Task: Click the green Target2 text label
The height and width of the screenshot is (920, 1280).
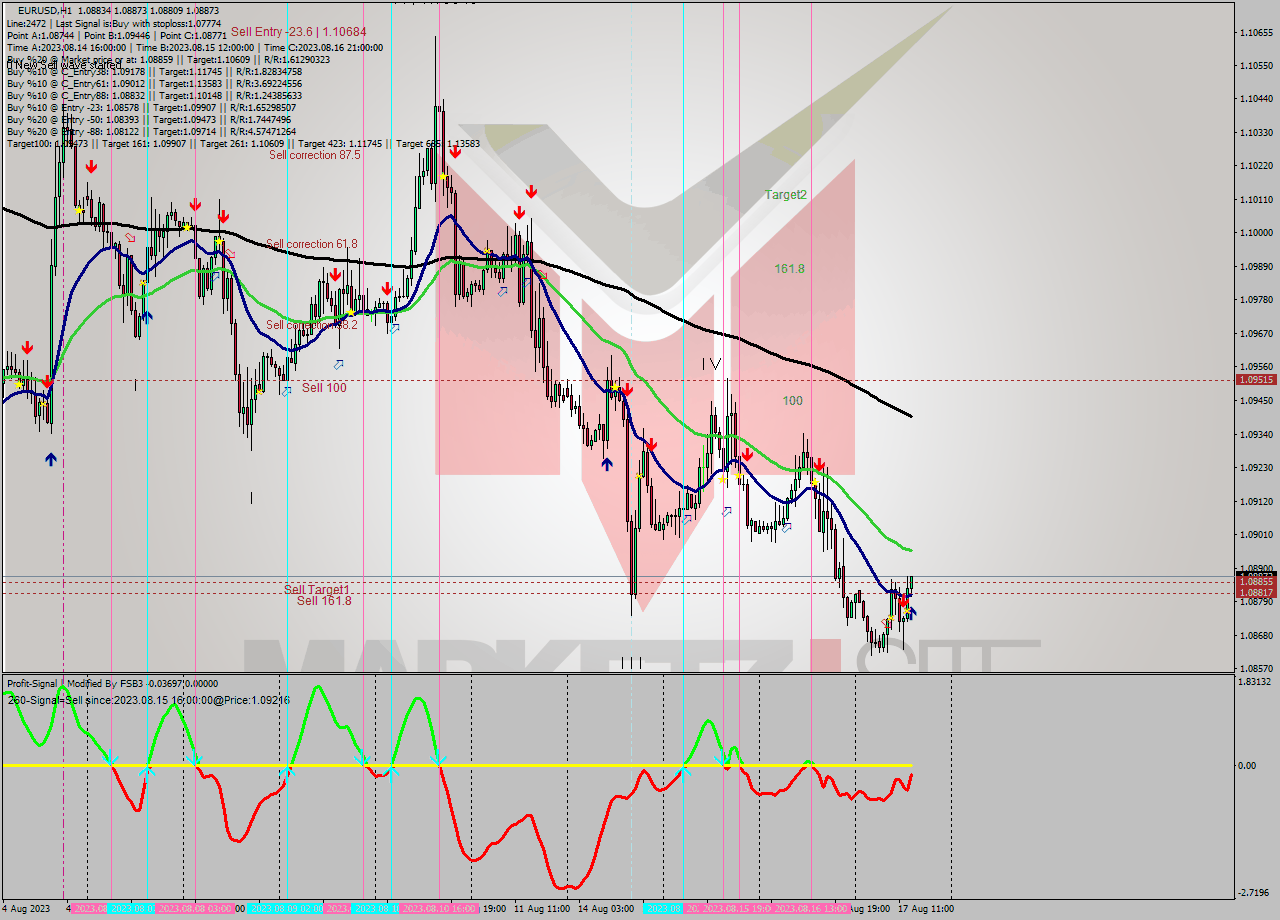Action: [x=785, y=195]
